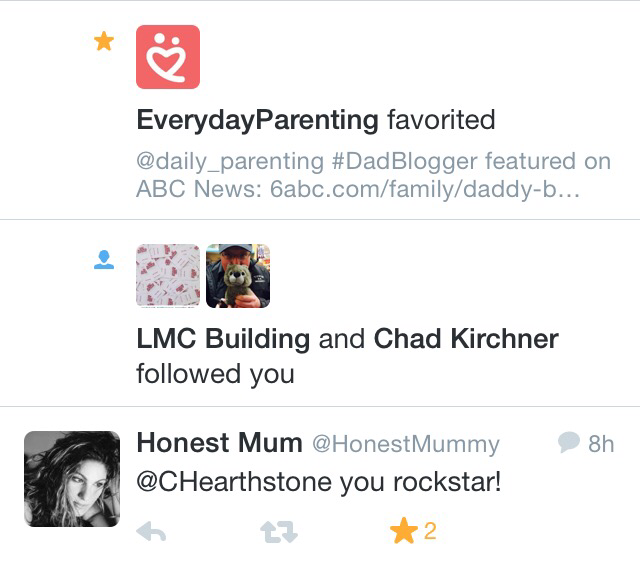Click the orange star favorited notification icon
The image size is (640, 562).
click(103, 42)
